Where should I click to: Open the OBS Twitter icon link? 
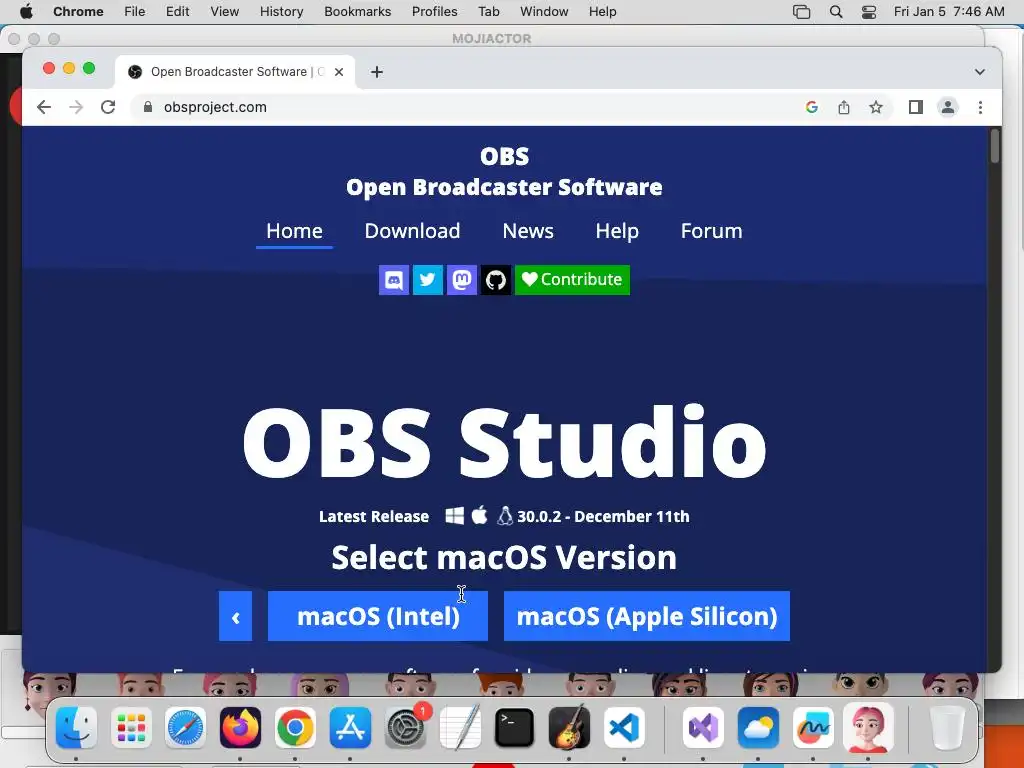coord(428,280)
